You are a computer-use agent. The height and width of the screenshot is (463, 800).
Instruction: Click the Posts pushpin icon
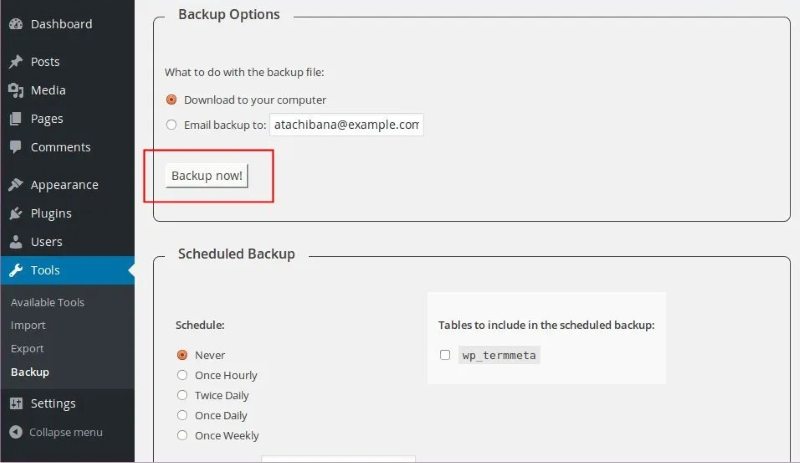pos(16,62)
